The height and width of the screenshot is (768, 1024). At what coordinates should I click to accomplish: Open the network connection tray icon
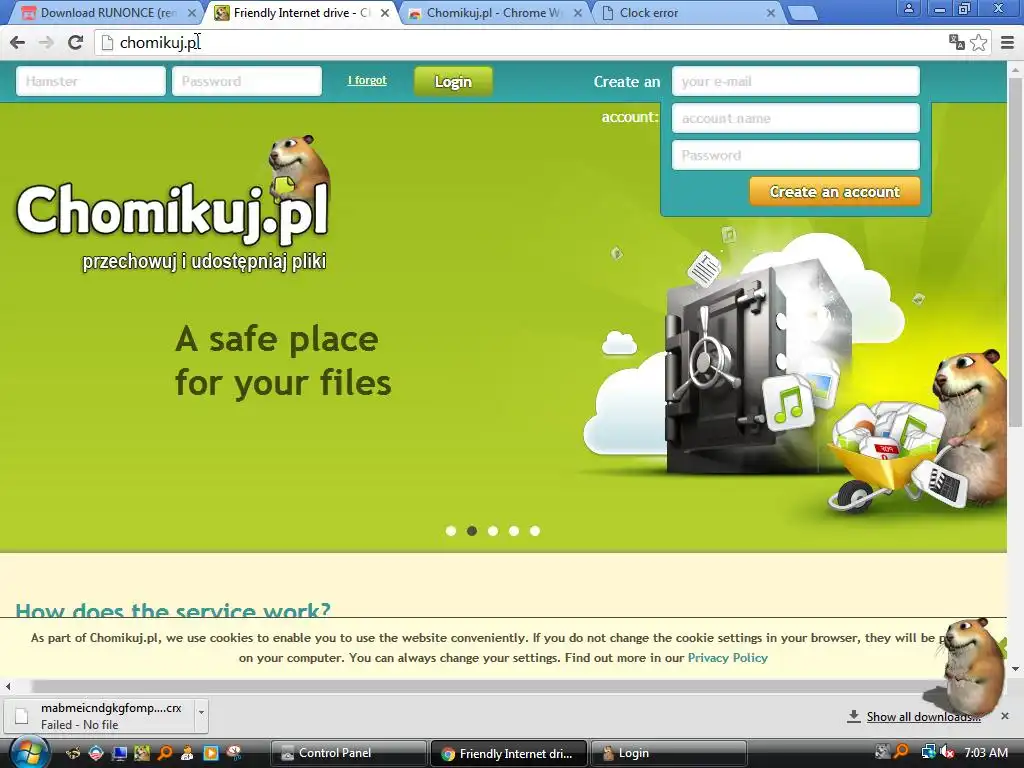tap(928, 752)
